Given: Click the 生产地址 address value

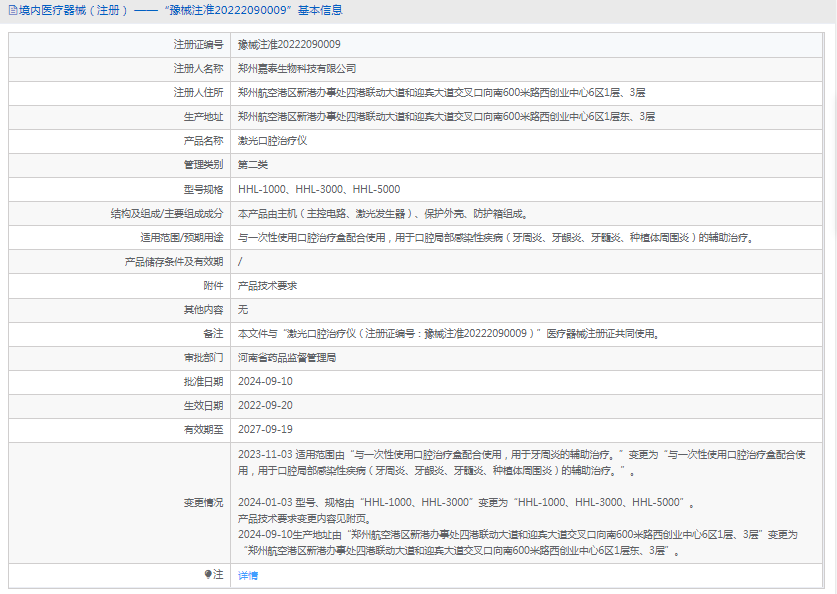Looking at the screenshot, I should pos(446,116).
